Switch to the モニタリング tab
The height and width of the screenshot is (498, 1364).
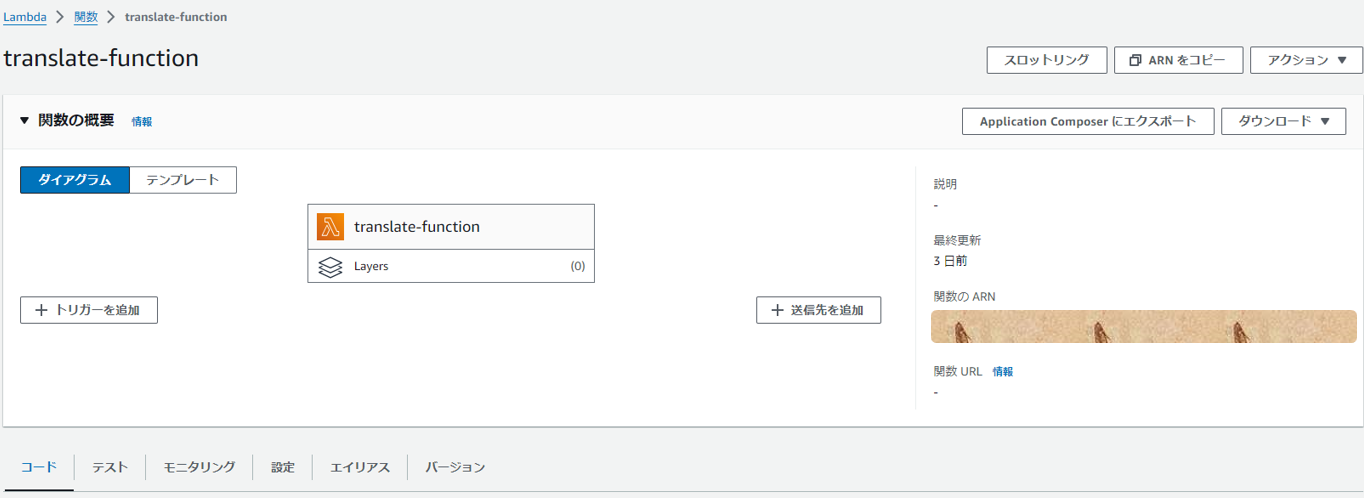(199, 467)
